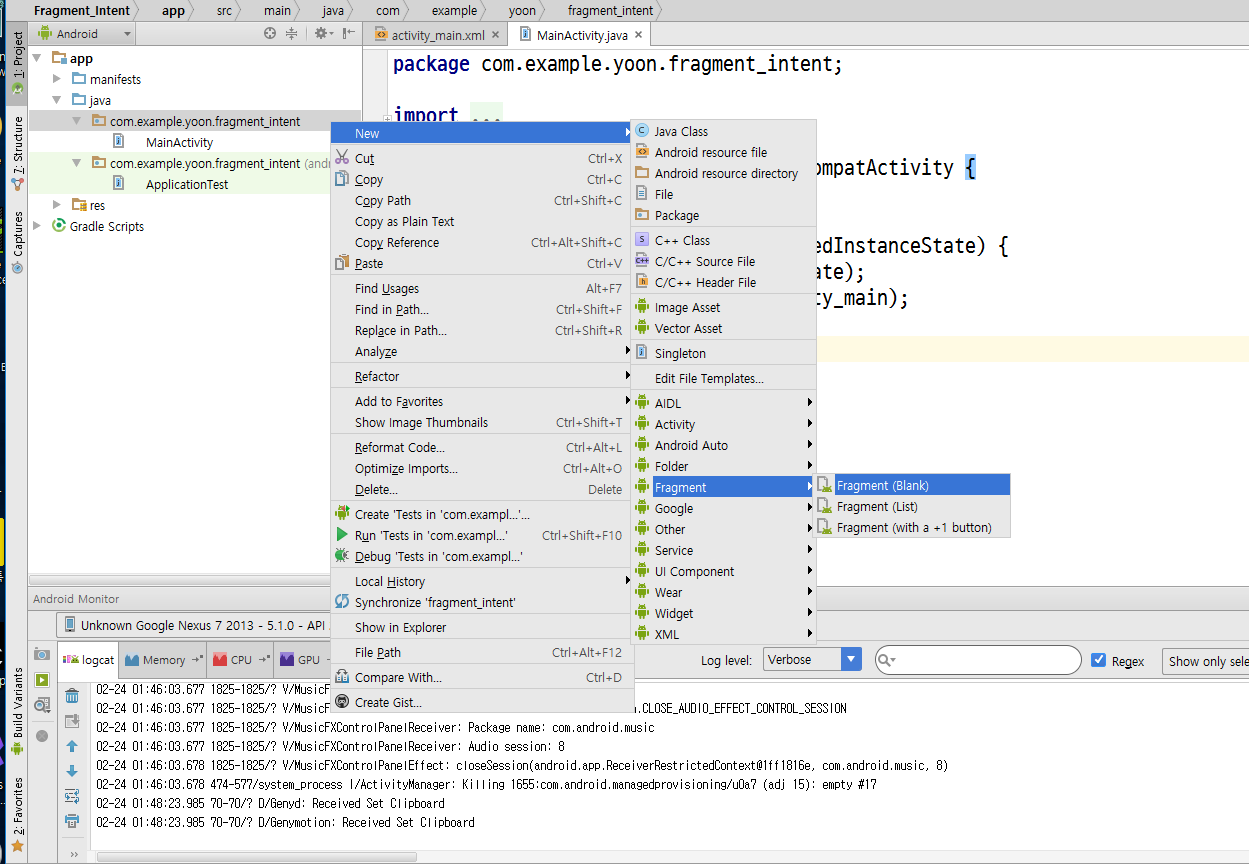The width and height of the screenshot is (1249, 864).
Task: Expand the Gradle Scripts node
Action: [37, 226]
